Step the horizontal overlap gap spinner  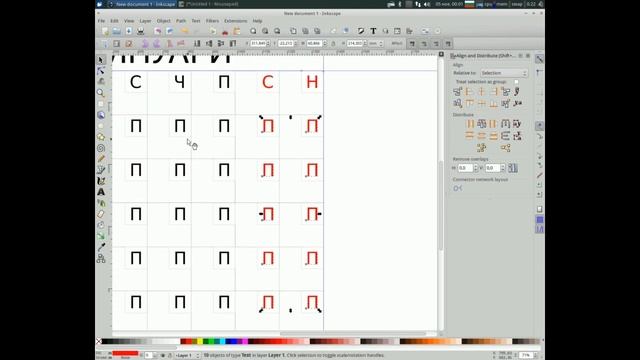tap(476, 168)
